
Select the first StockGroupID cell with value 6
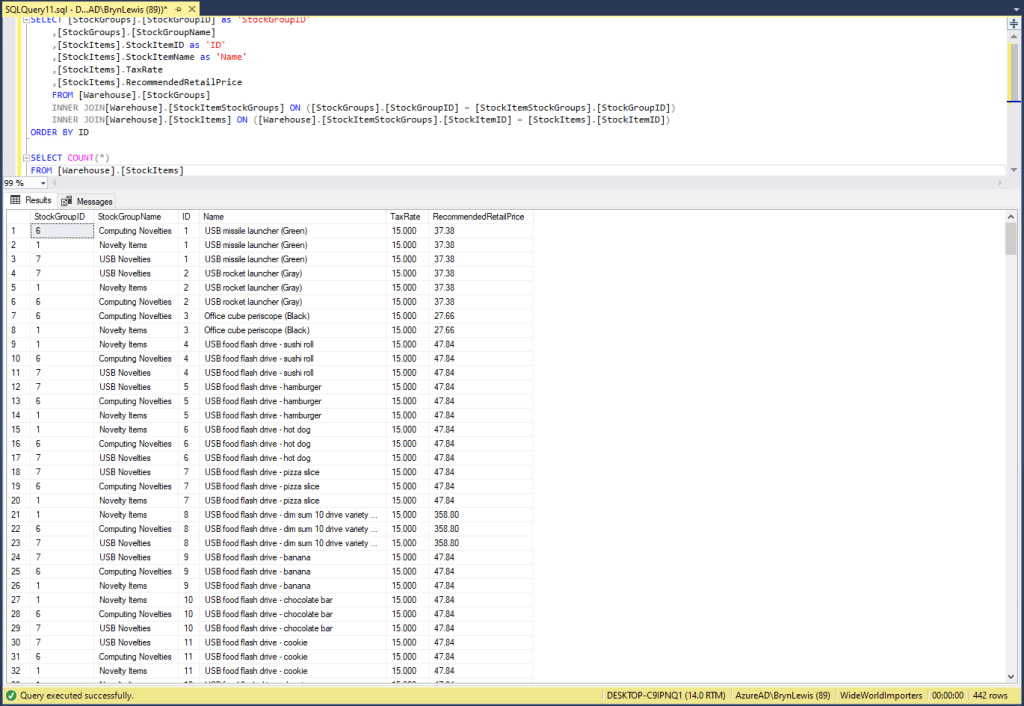click(x=61, y=231)
